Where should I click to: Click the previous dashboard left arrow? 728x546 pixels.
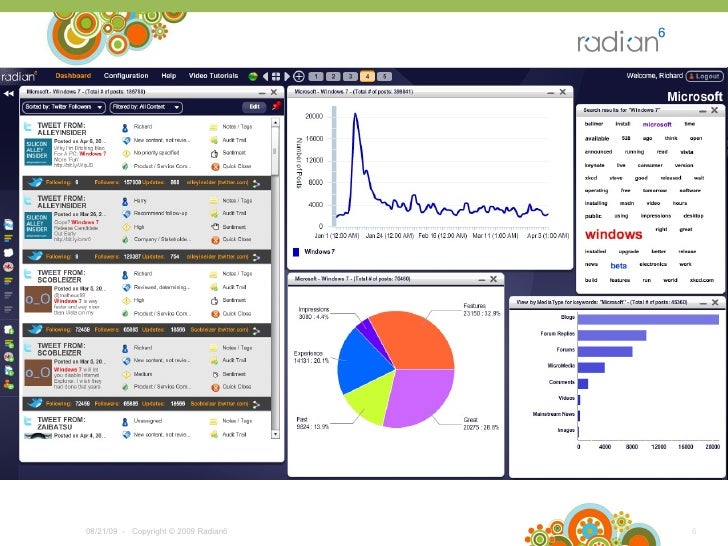click(x=265, y=76)
